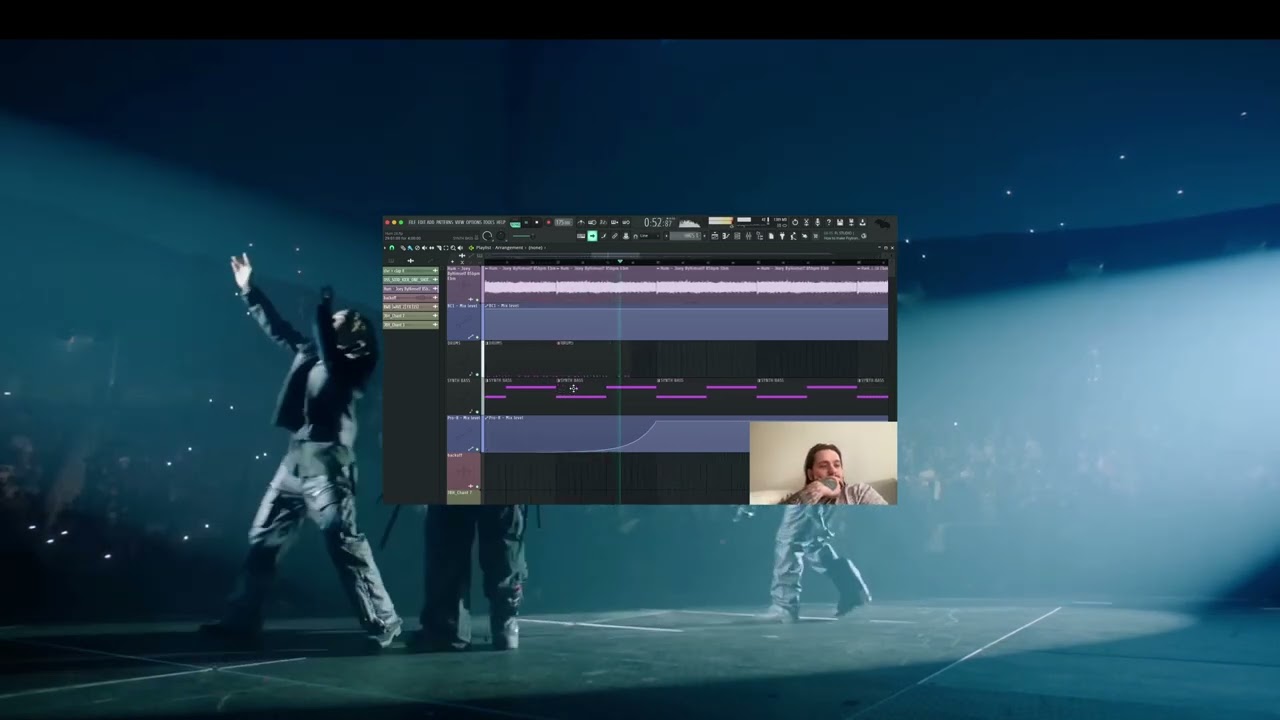
Task: Click the multilink to controllers icon
Action: [x=626, y=236]
